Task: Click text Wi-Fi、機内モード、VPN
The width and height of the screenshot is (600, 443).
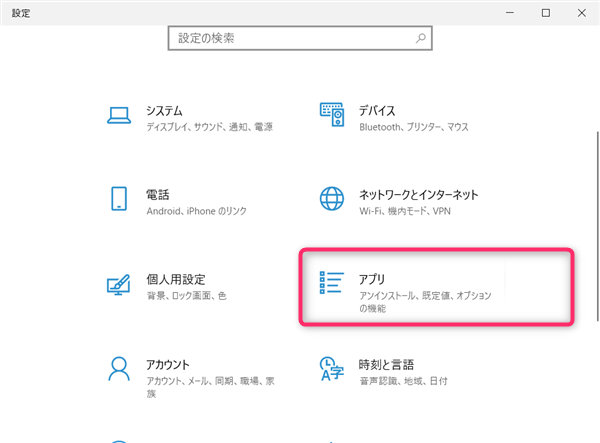Action: click(405, 211)
